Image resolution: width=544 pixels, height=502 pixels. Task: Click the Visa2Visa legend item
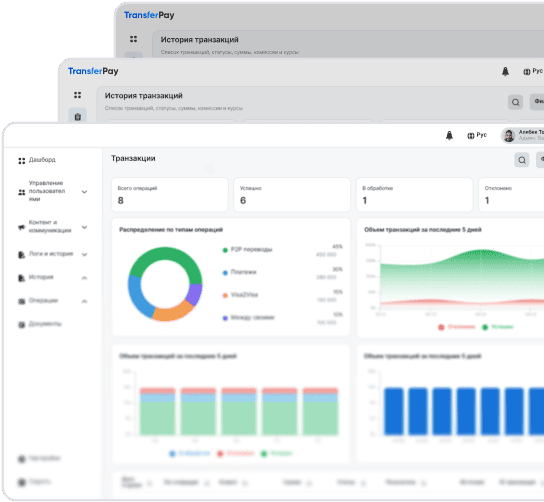pyautogui.click(x=240, y=295)
